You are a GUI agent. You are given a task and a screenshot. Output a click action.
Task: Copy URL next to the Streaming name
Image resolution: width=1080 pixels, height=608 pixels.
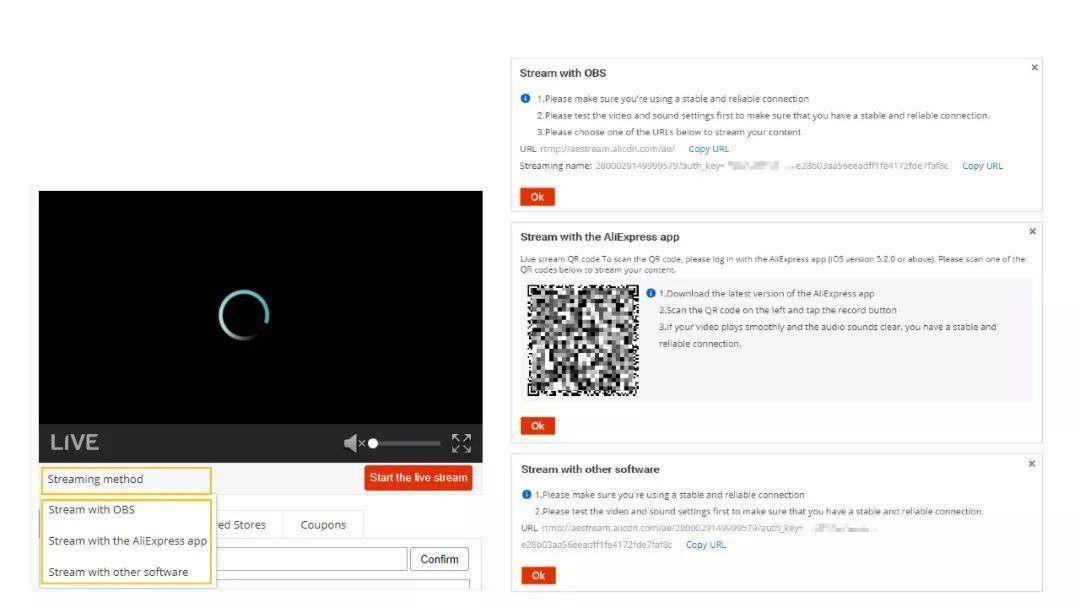point(982,166)
